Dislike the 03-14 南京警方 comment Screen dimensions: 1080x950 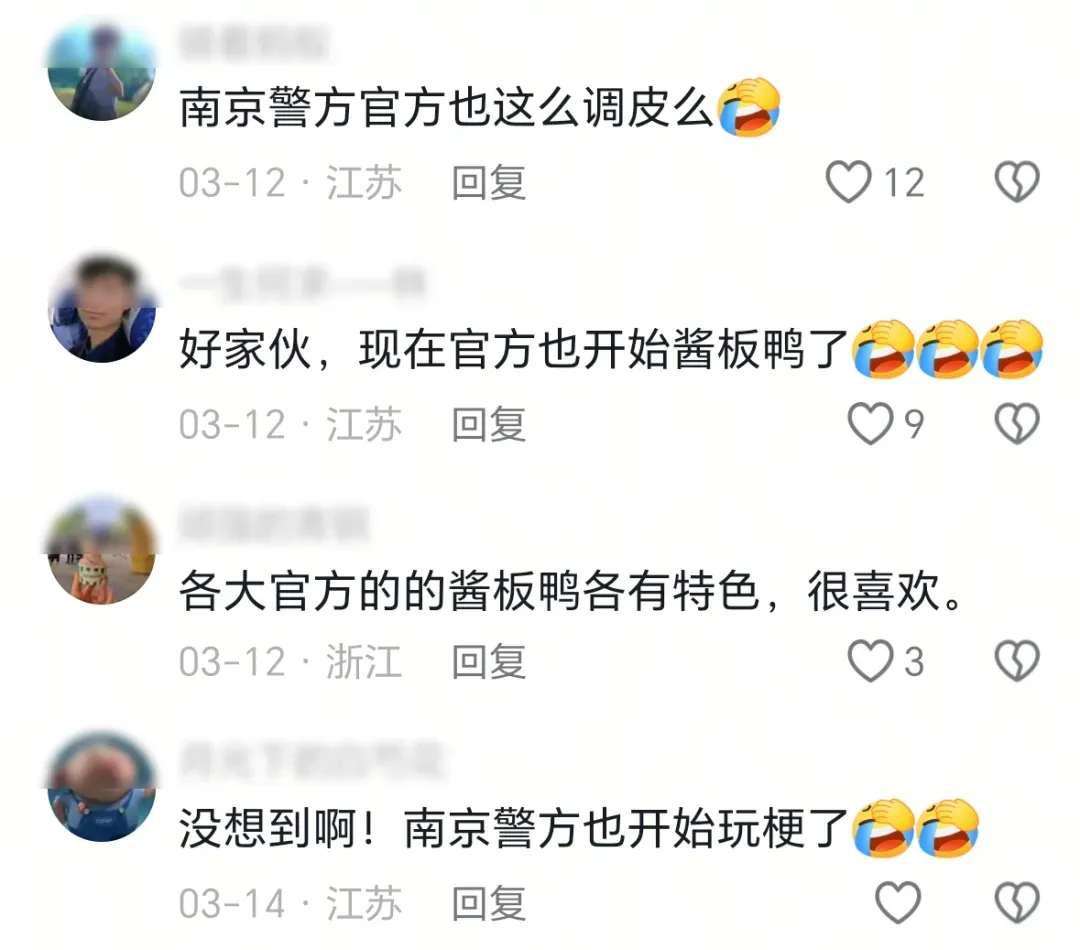point(1017,902)
